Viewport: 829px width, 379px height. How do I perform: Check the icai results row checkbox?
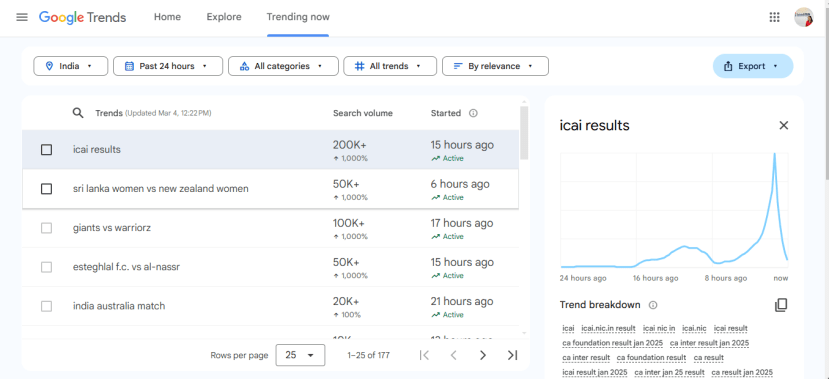[47, 150]
